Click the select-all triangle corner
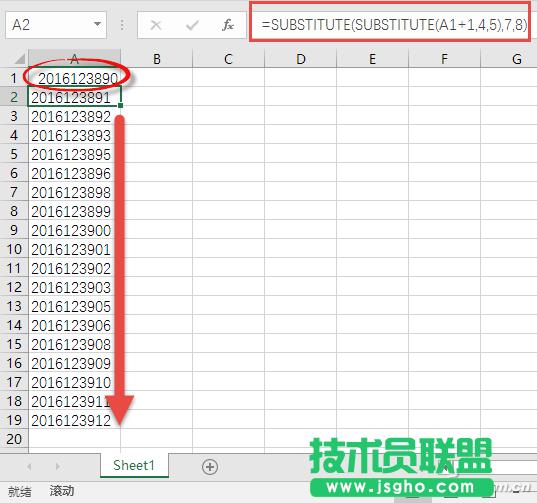This screenshot has width=537, height=503. pos(20,59)
